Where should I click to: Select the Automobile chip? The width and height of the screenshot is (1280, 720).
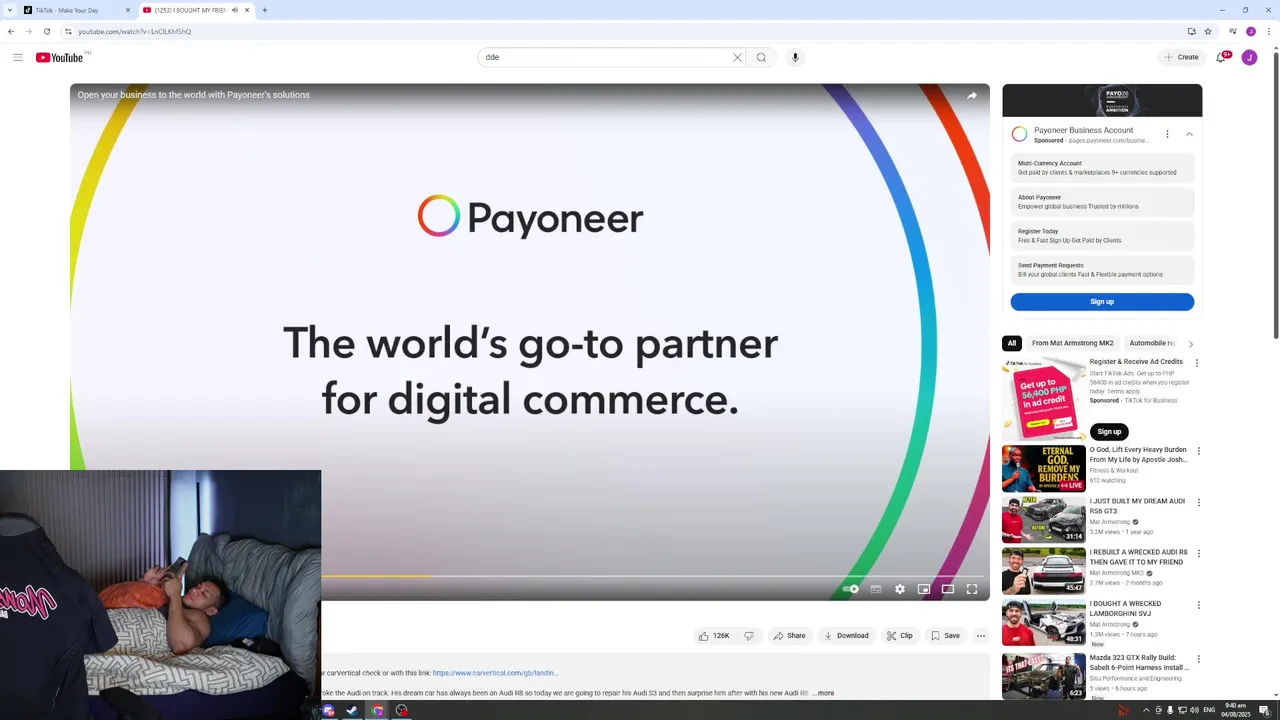click(1152, 343)
